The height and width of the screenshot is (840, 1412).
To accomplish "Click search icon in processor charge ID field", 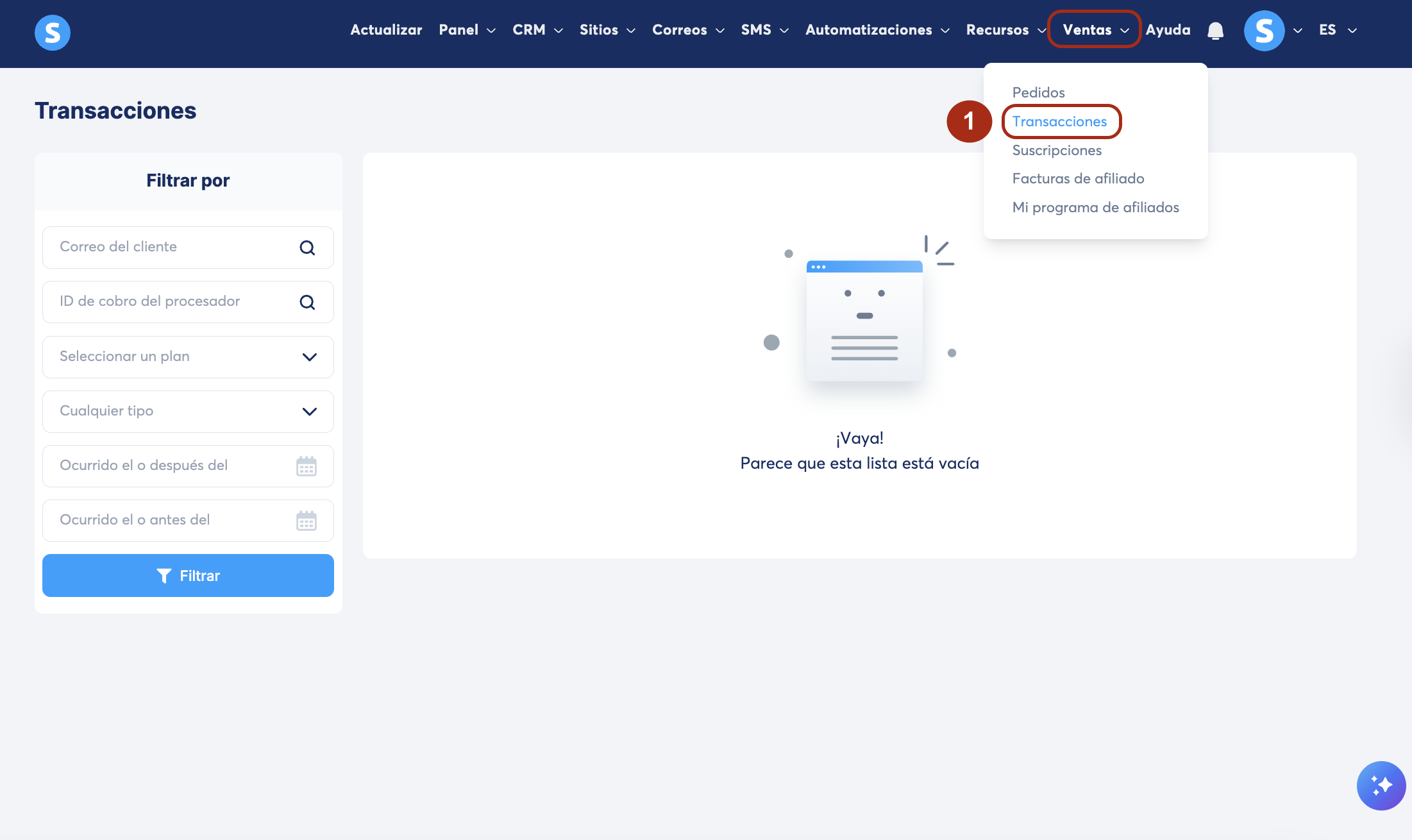I will tap(307, 302).
